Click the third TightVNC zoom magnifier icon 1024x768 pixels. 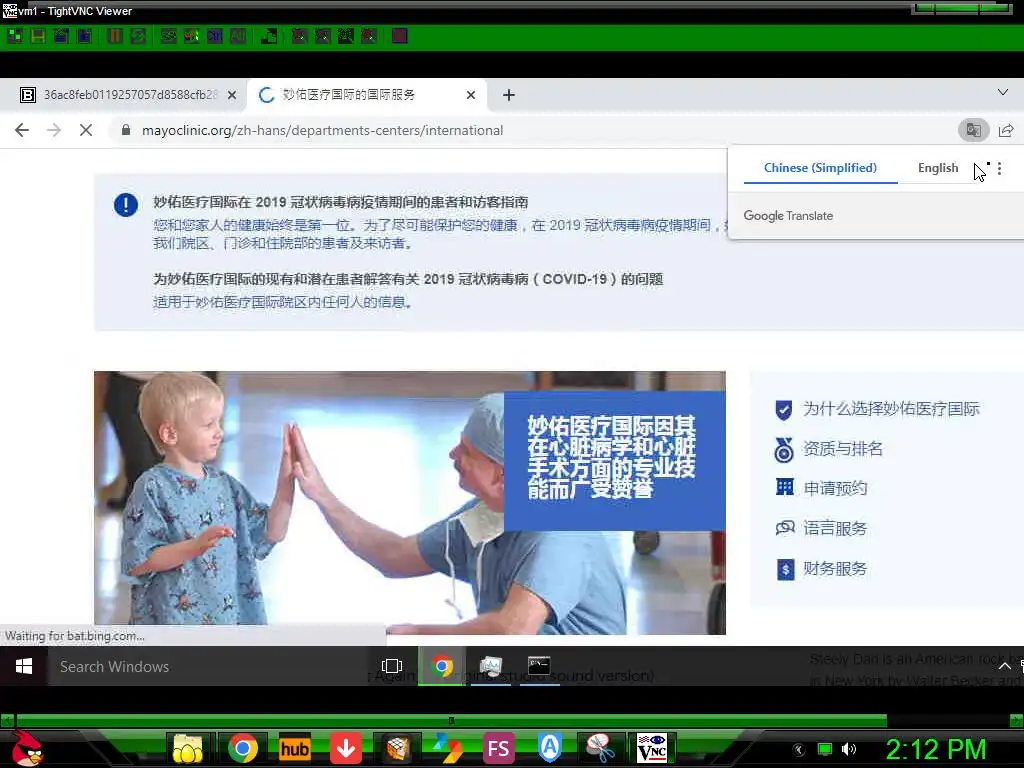pos(345,36)
